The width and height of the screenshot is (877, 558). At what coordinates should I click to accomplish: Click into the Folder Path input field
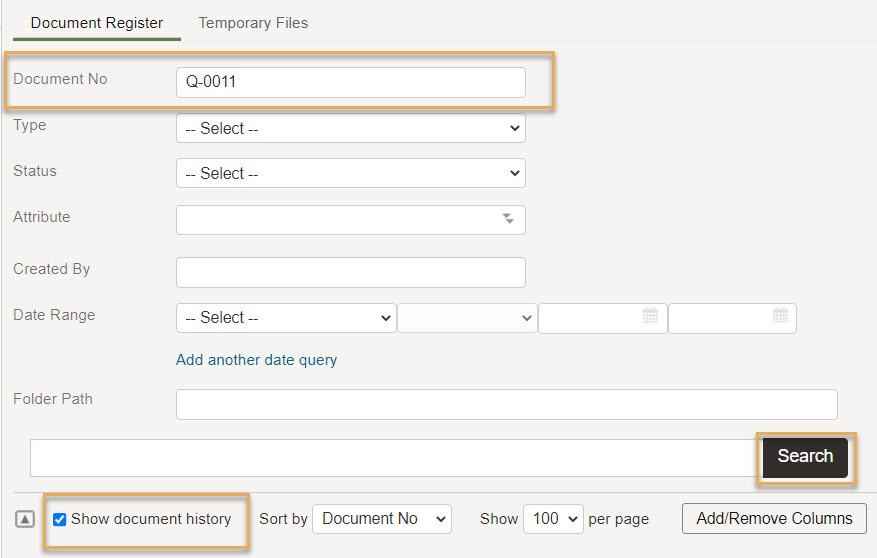click(x=507, y=404)
